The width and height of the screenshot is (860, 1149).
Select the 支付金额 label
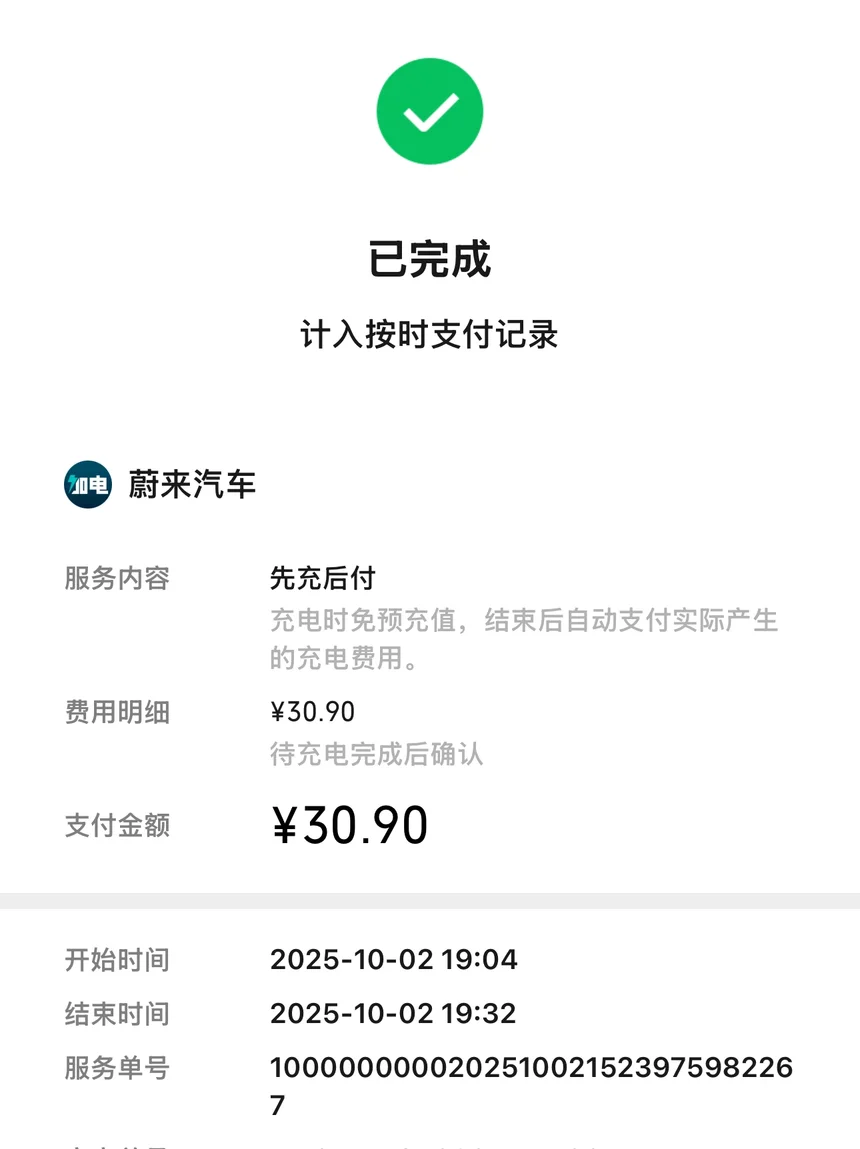click(117, 826)
